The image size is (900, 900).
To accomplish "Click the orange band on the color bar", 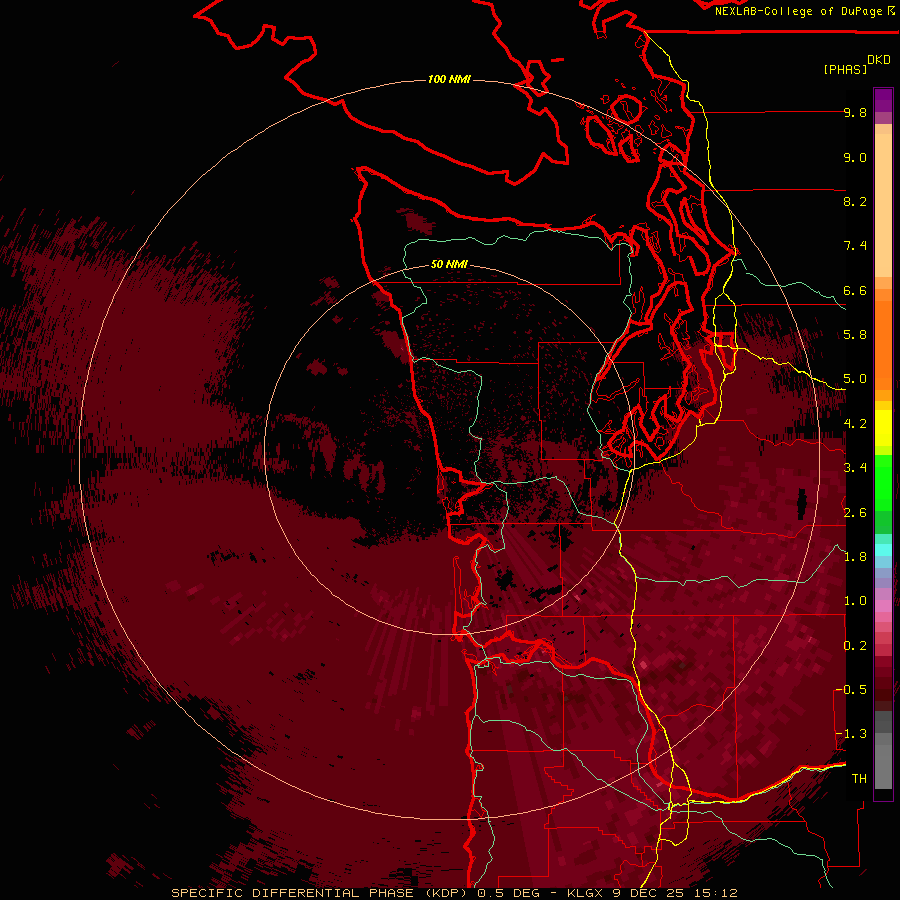I will pos(883,344).
